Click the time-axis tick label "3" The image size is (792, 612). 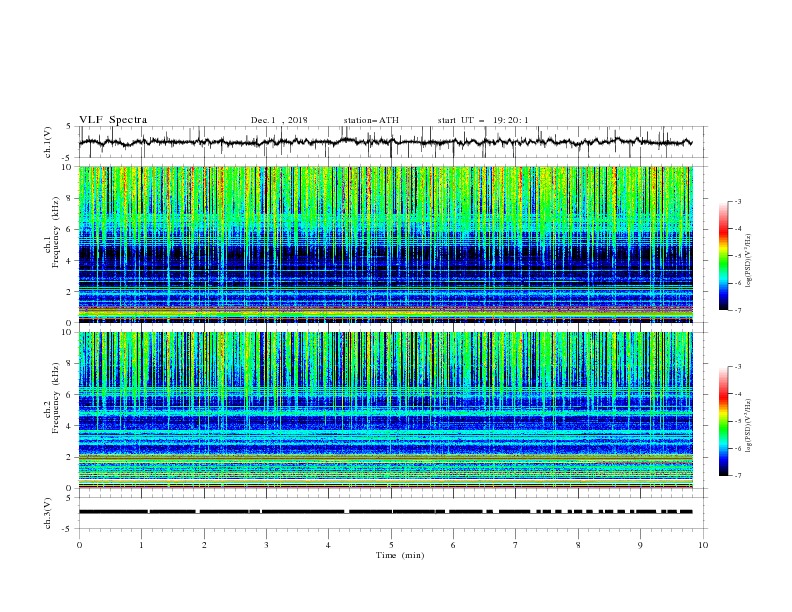pyautogui.click(x=266, y=545)
